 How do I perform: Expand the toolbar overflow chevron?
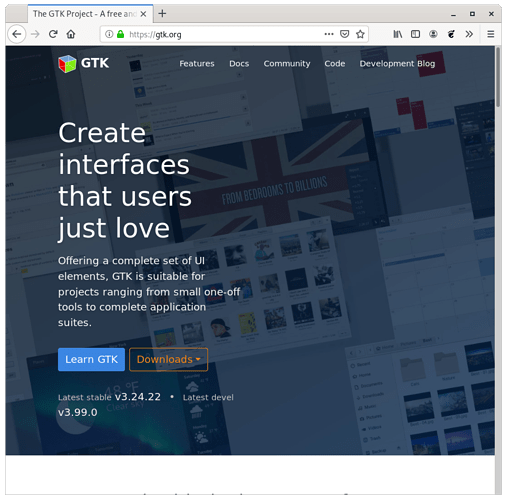pyautogui.click(x=469, y=34)
